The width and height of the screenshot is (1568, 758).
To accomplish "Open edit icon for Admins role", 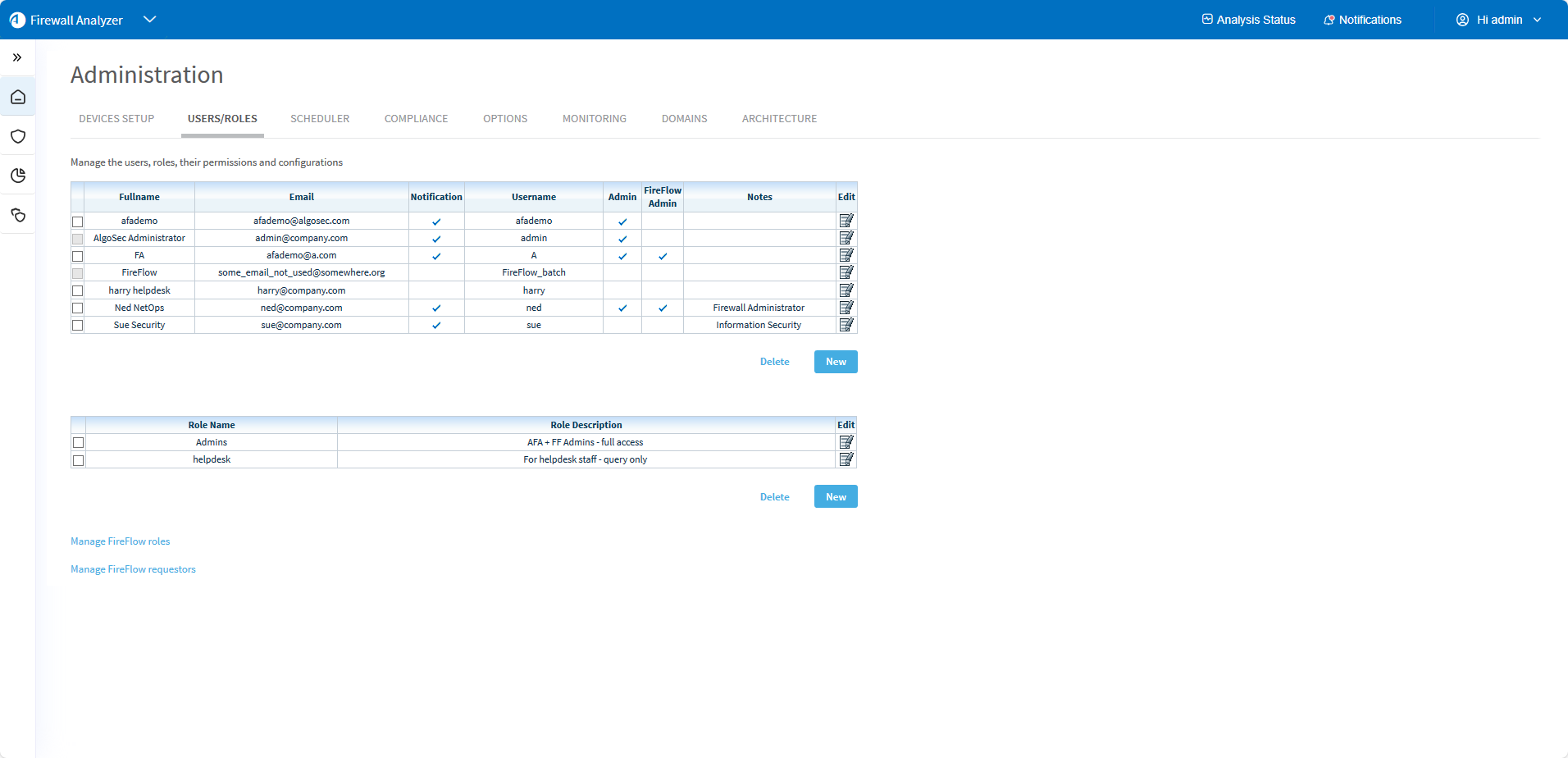I will pyautogui.click(x=846, y=442).
